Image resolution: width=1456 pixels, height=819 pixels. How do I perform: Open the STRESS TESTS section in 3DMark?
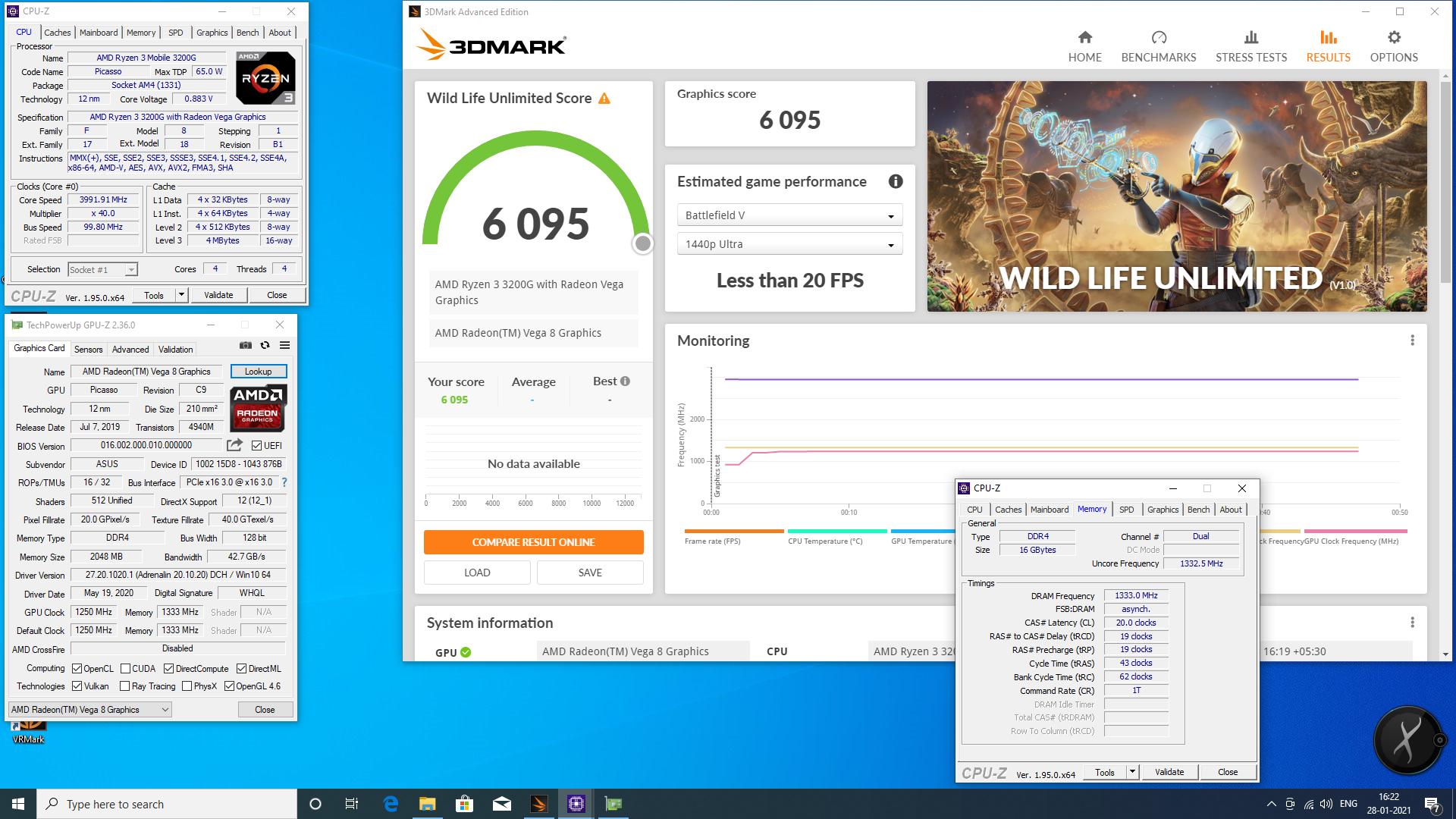[1250, 46]
